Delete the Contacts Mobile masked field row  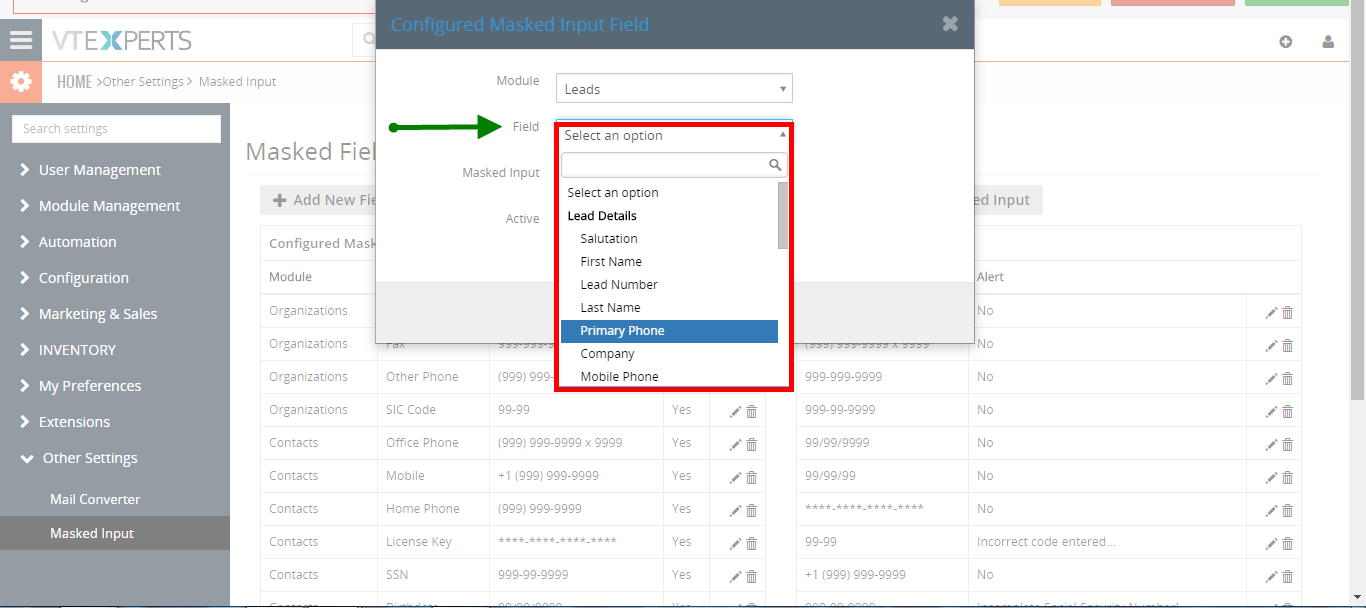tap(752, 477)
